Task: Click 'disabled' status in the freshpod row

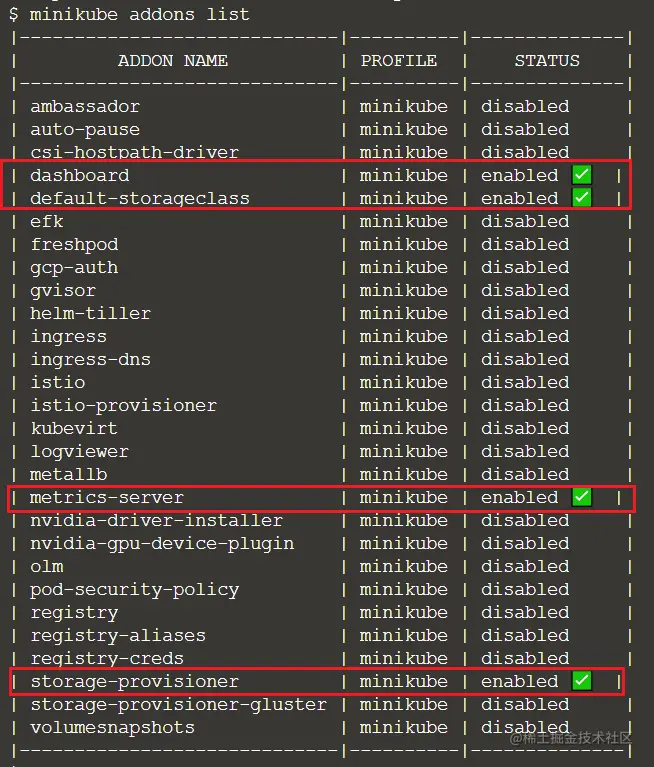Action: point(525,245)
